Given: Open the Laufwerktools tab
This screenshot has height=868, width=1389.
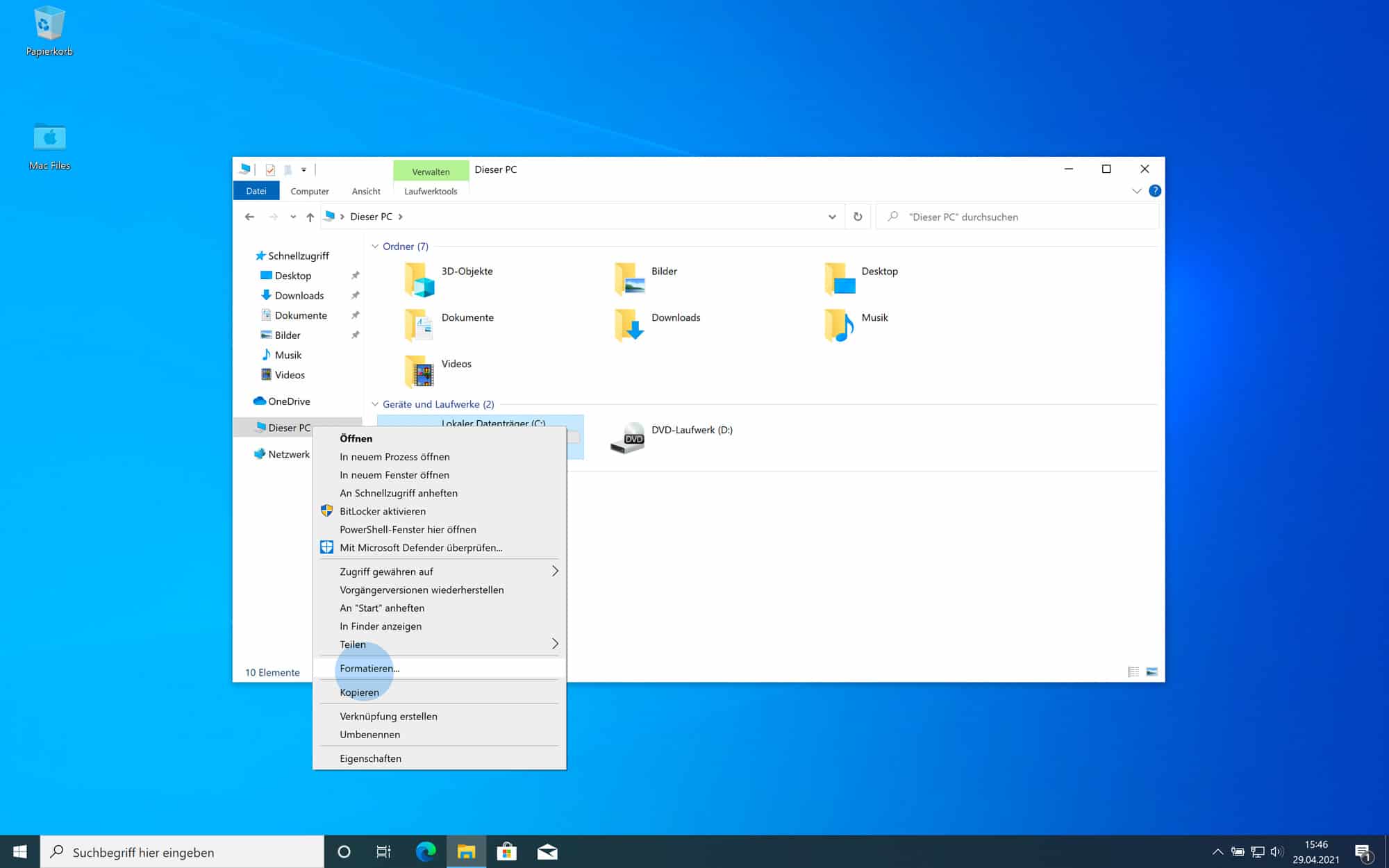Looking at the screenshot, I should click(431, 191).
